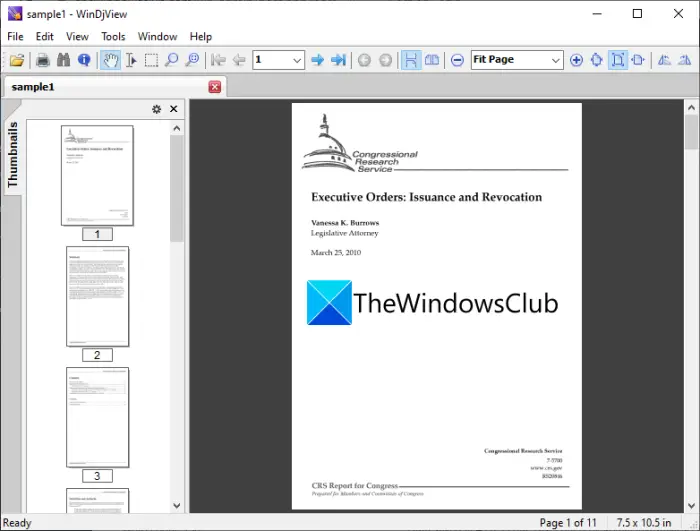Click the "March 25, 2010" date text
700x531 pixels.
pos(336,252)
